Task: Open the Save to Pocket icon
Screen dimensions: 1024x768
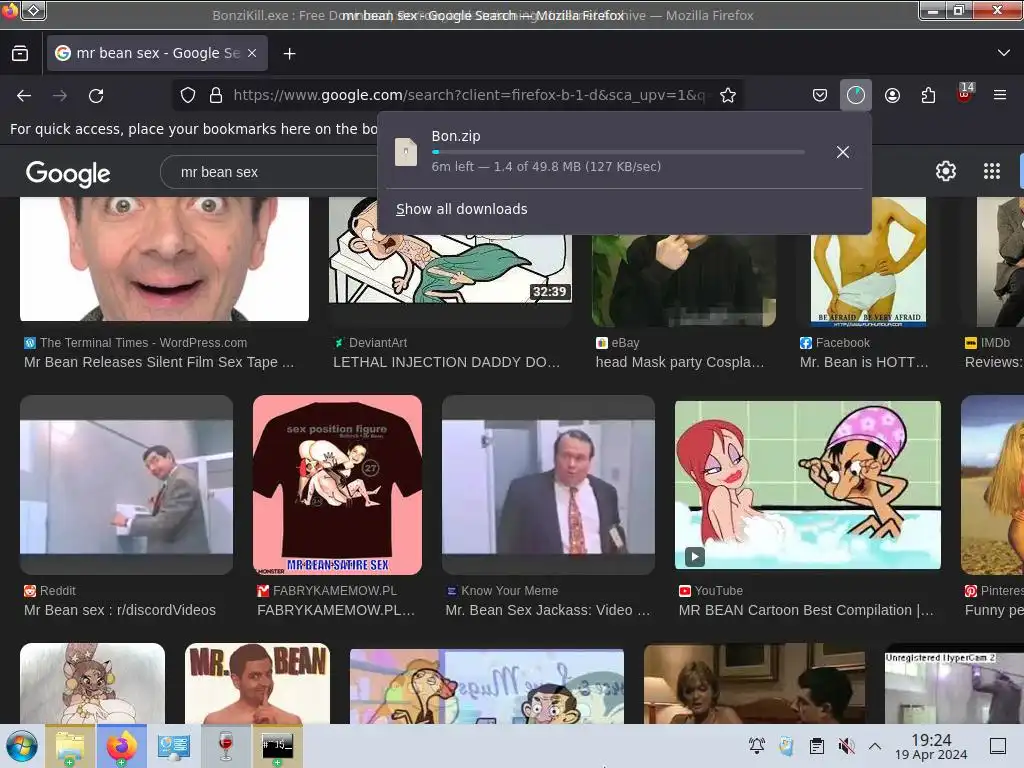Action: [820, 95]
